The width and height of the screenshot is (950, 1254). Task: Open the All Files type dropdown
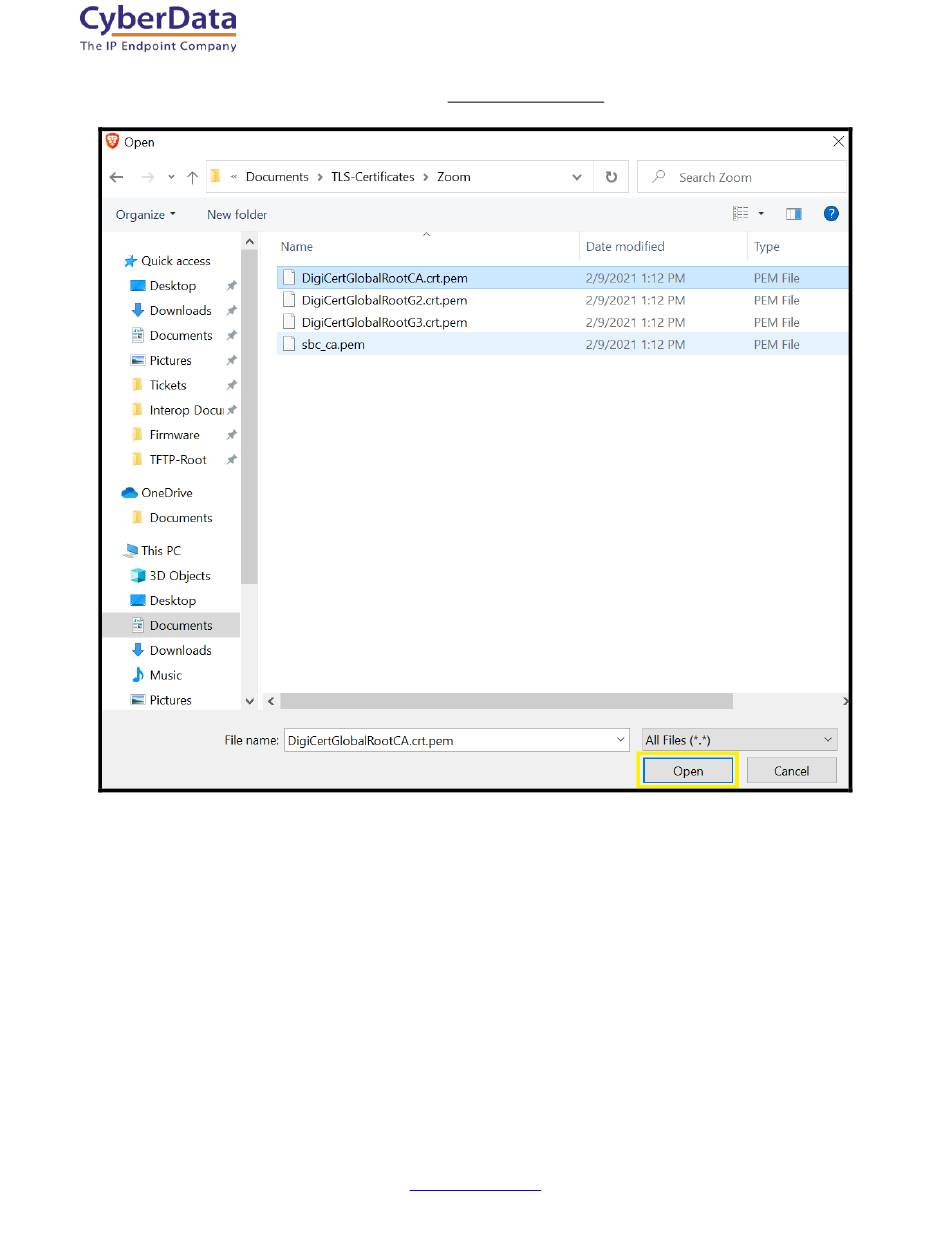point(739,740)
